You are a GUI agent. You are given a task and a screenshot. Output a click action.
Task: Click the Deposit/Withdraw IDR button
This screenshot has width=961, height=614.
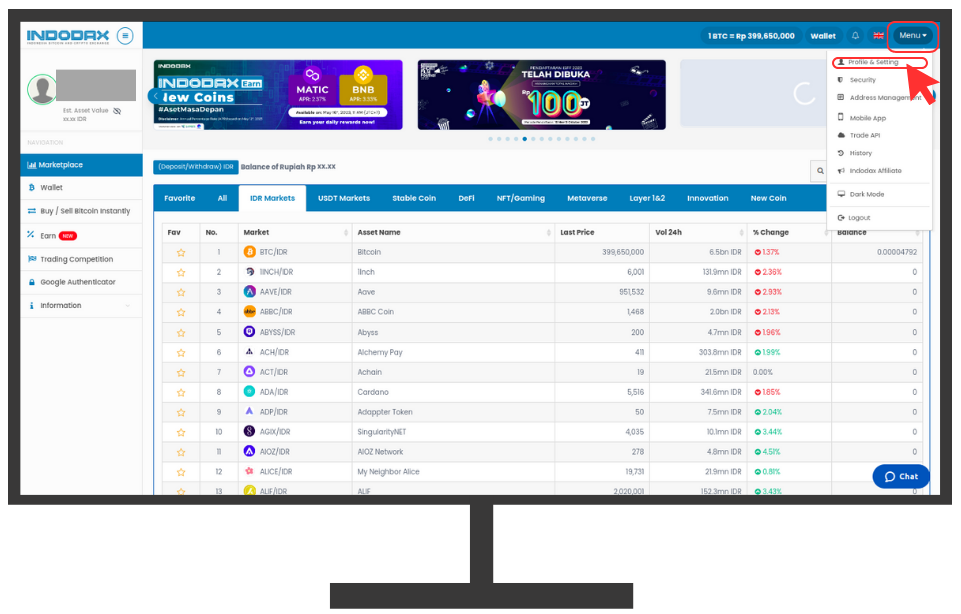[x=196, y=167]
